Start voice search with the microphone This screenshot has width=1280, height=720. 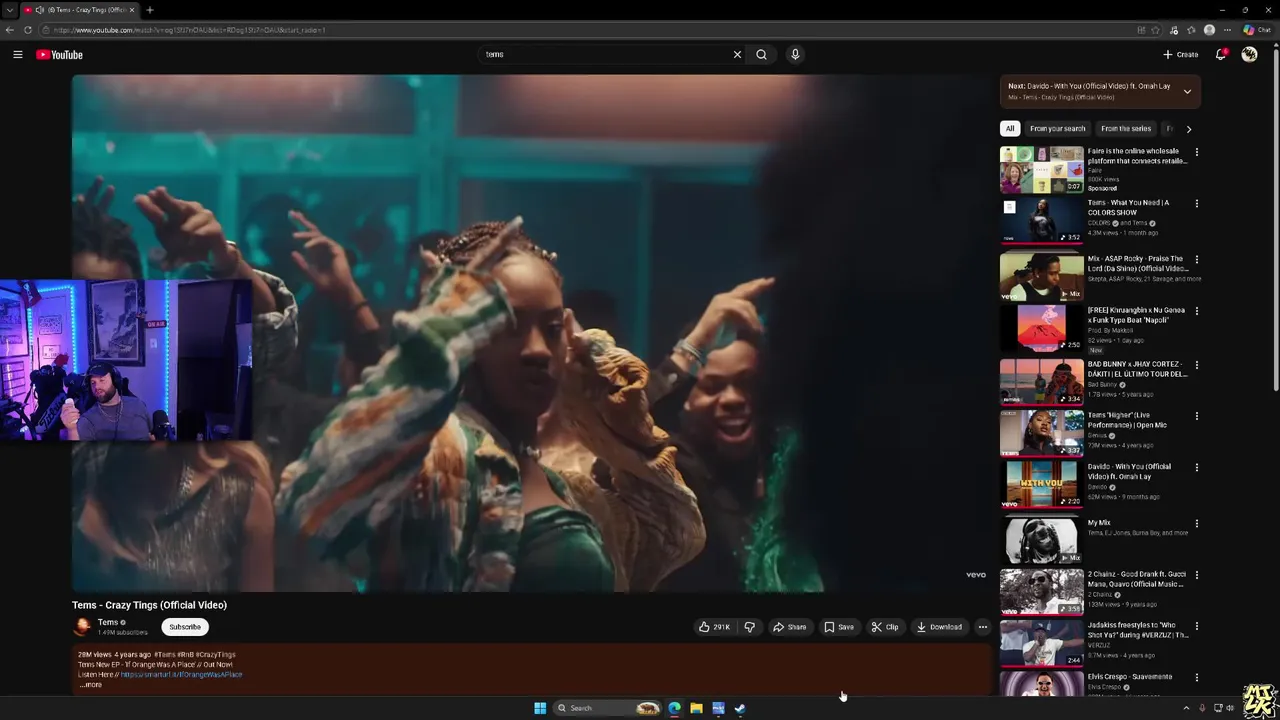[x=795, y=55]
